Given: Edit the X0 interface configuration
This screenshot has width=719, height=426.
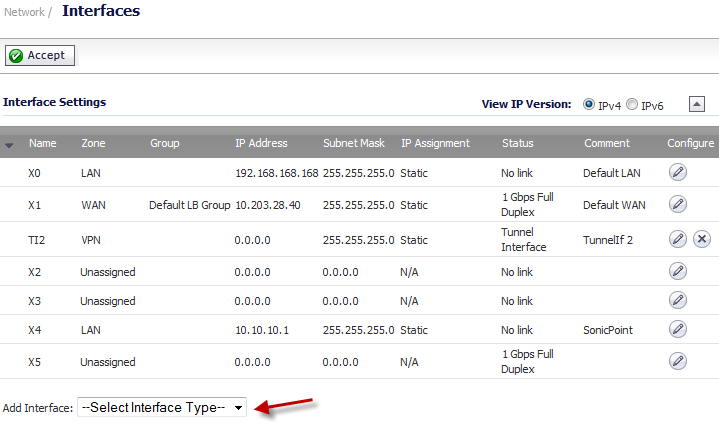Looking at the screenshot, I should [x=677, y=172].
